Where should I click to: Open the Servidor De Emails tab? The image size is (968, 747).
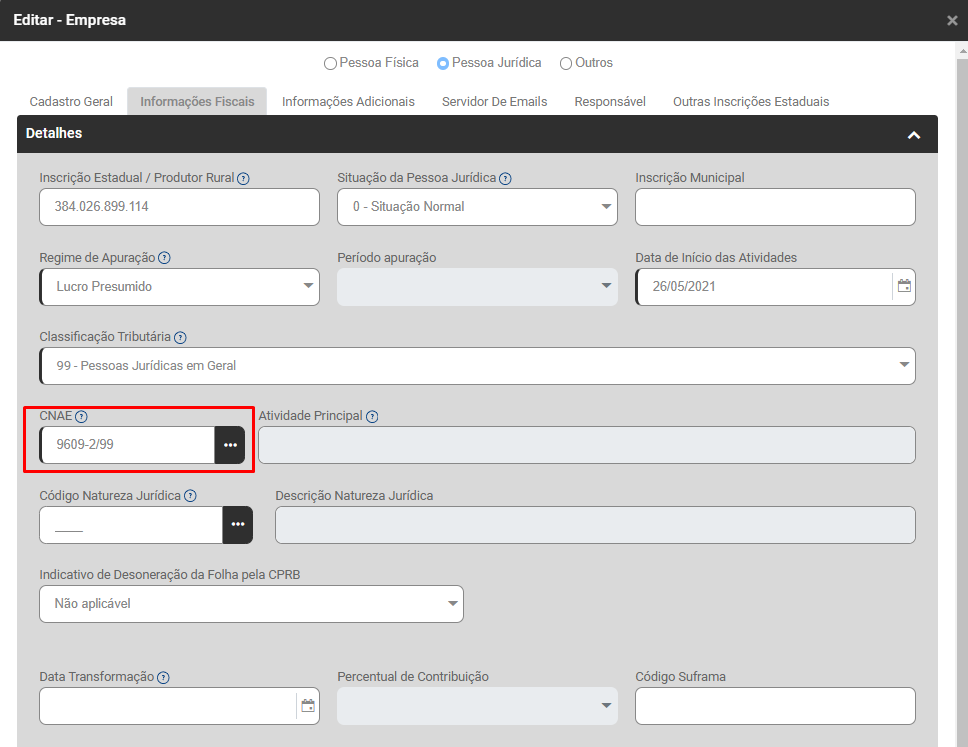(494, 101)
